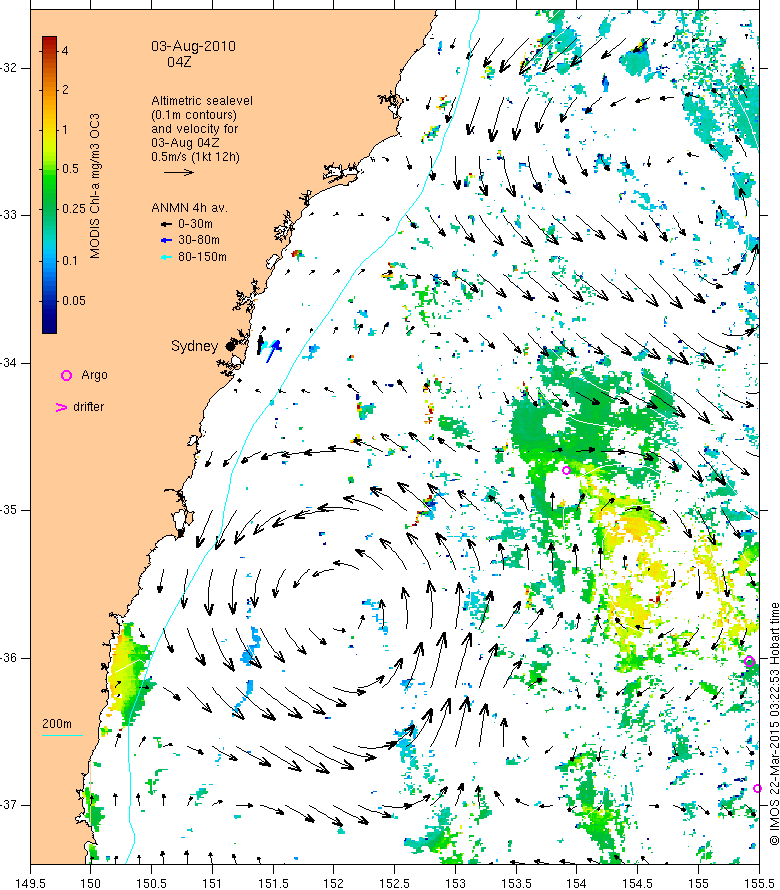Click the cyan 80-150m legend arrow
The width and height of the screenshot is (780, 890).
166,257
